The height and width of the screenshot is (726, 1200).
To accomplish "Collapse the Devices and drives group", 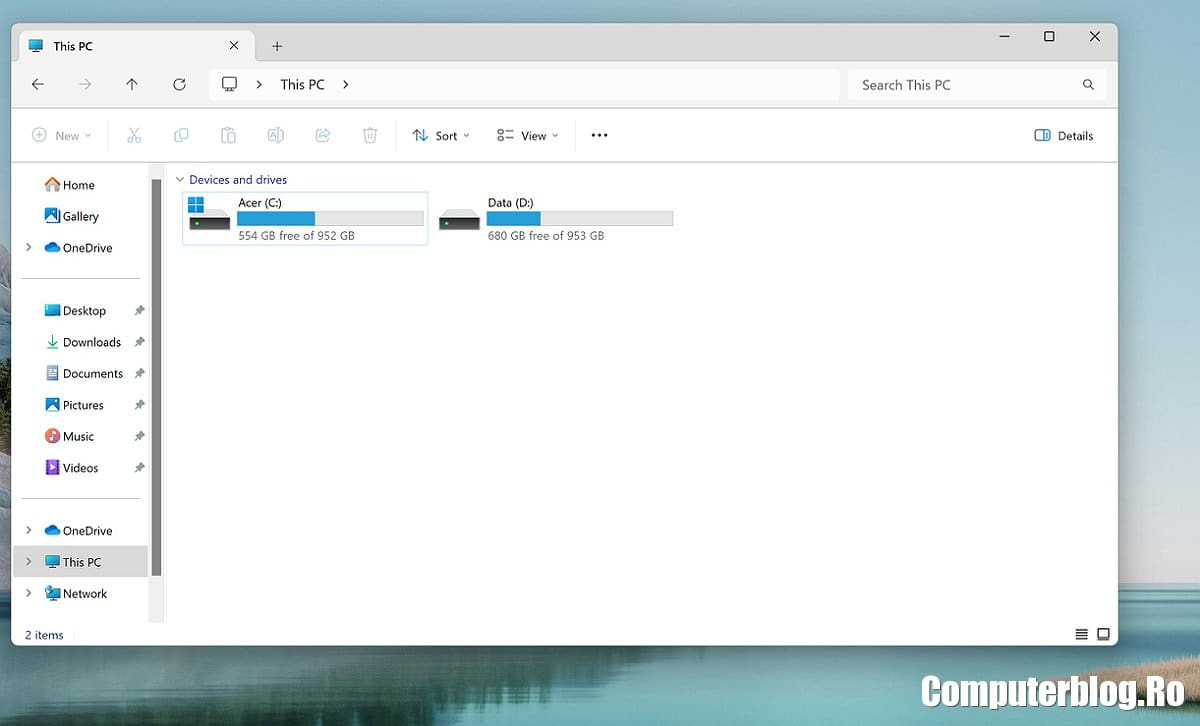I will (x=180, y=180).
